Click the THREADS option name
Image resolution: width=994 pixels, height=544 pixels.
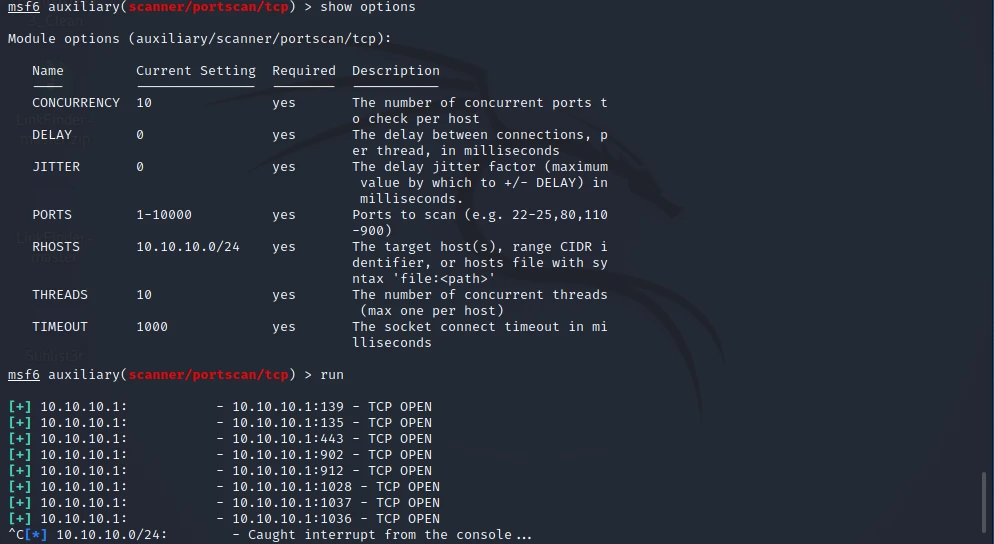[x=60, y=295]
